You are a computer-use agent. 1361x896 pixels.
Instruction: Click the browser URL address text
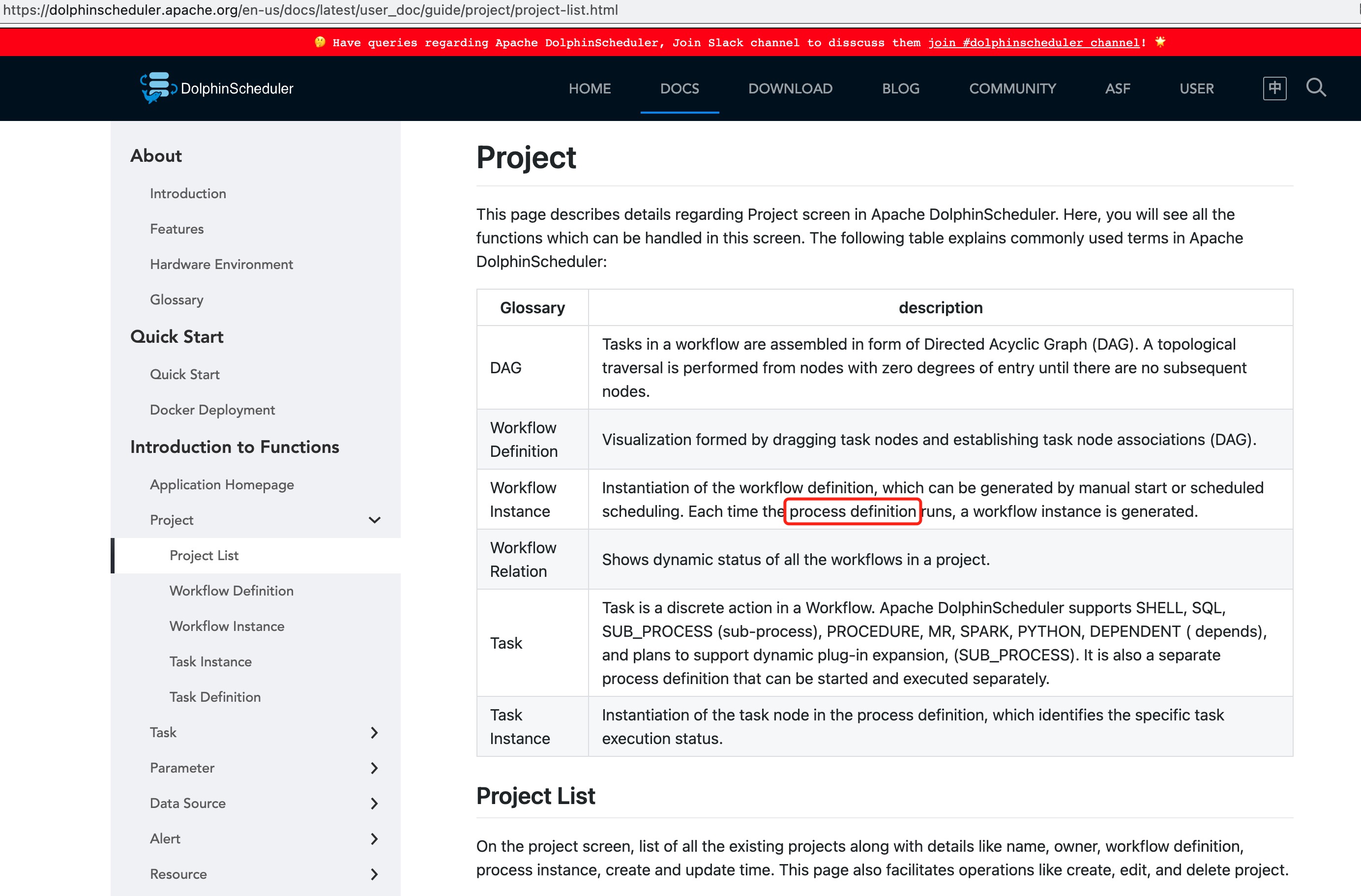pos(311,10)
